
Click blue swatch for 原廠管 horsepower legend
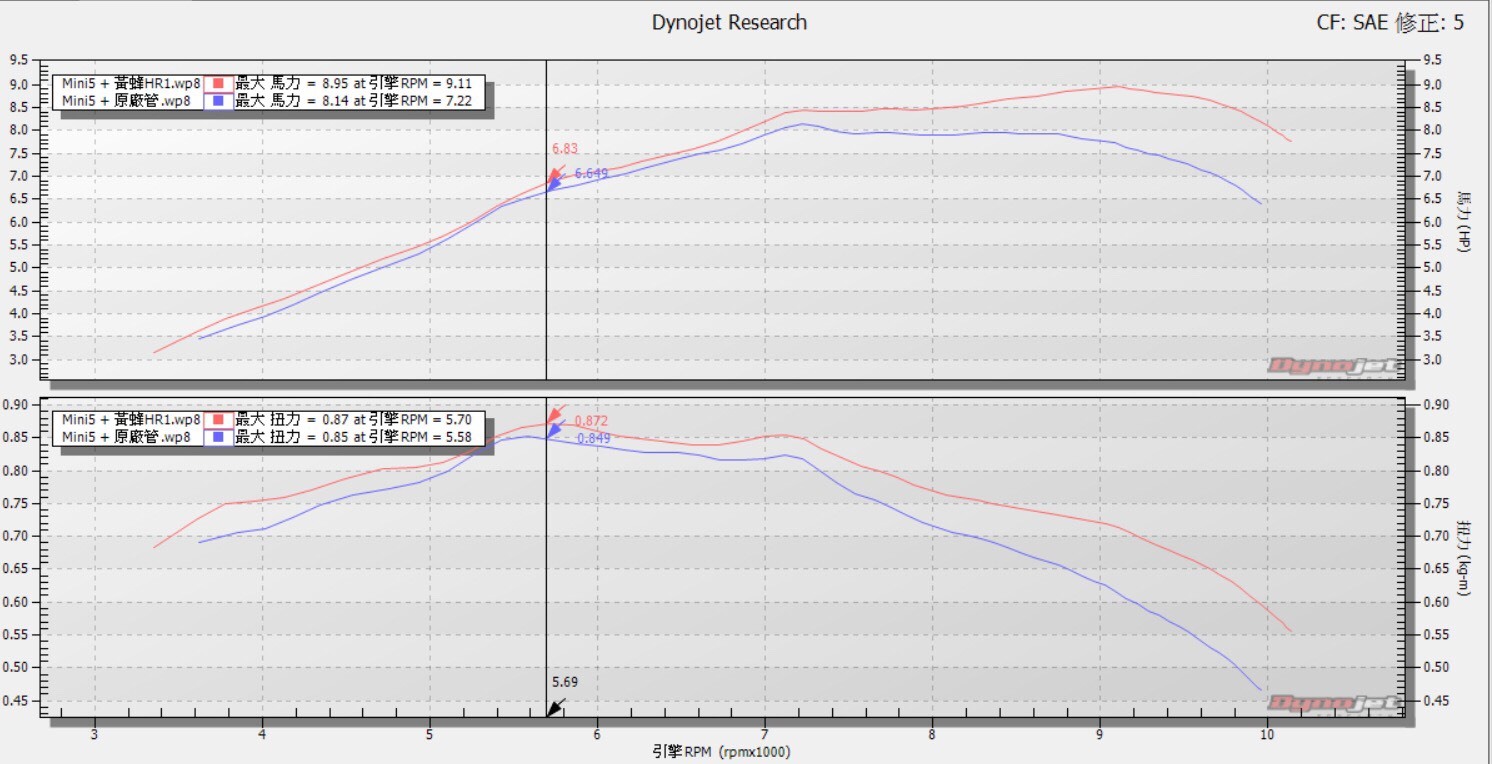click(217, 100)
